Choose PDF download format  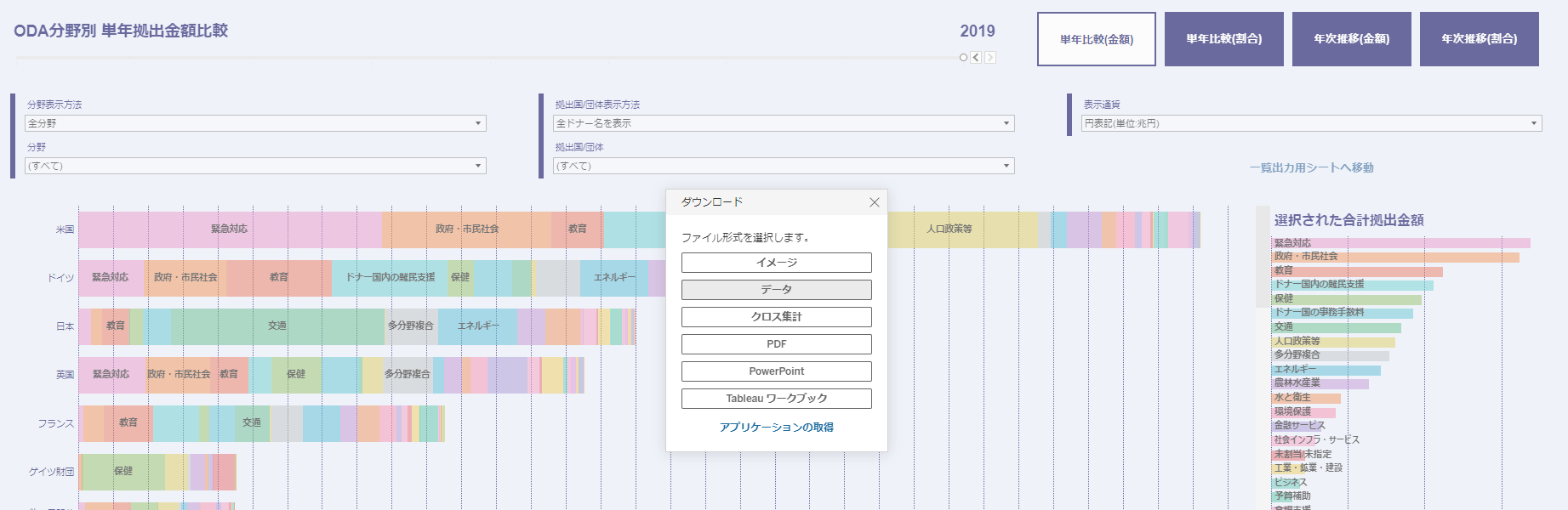coord(776,344)
